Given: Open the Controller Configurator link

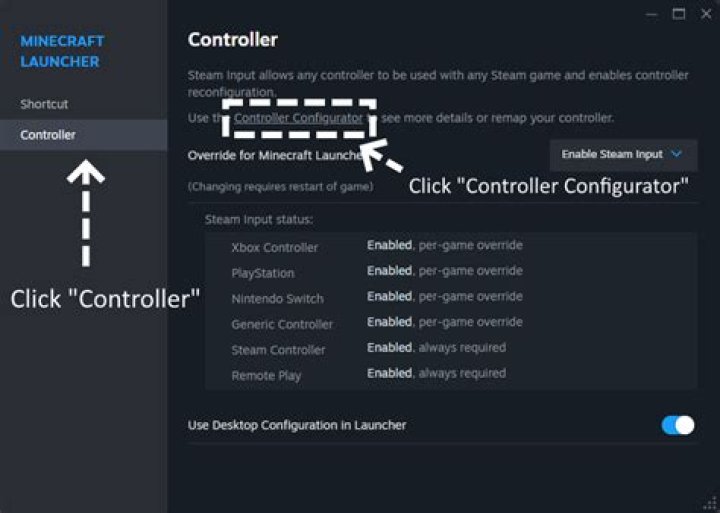Looking at the screenshot, I should click(x=298, y=118).
